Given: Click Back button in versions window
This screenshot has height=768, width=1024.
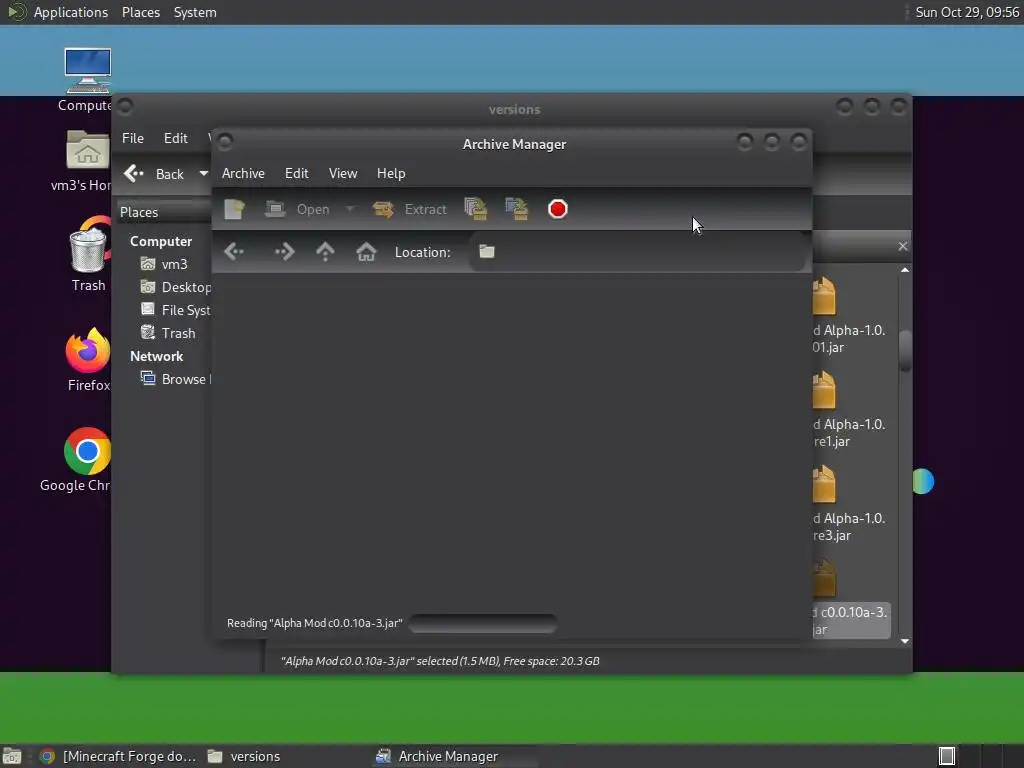Looking at the screenshot, I should point(155,174).
